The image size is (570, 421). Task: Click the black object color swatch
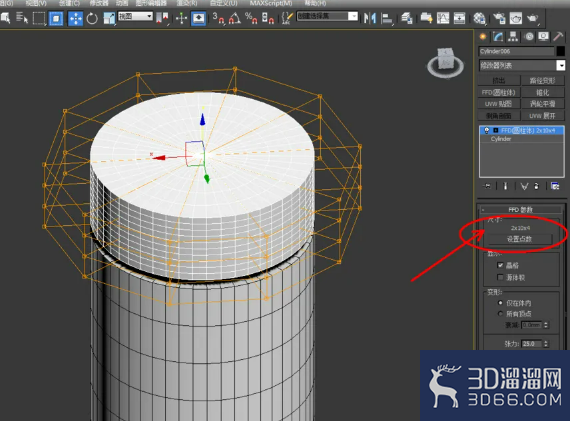(561, 51)
